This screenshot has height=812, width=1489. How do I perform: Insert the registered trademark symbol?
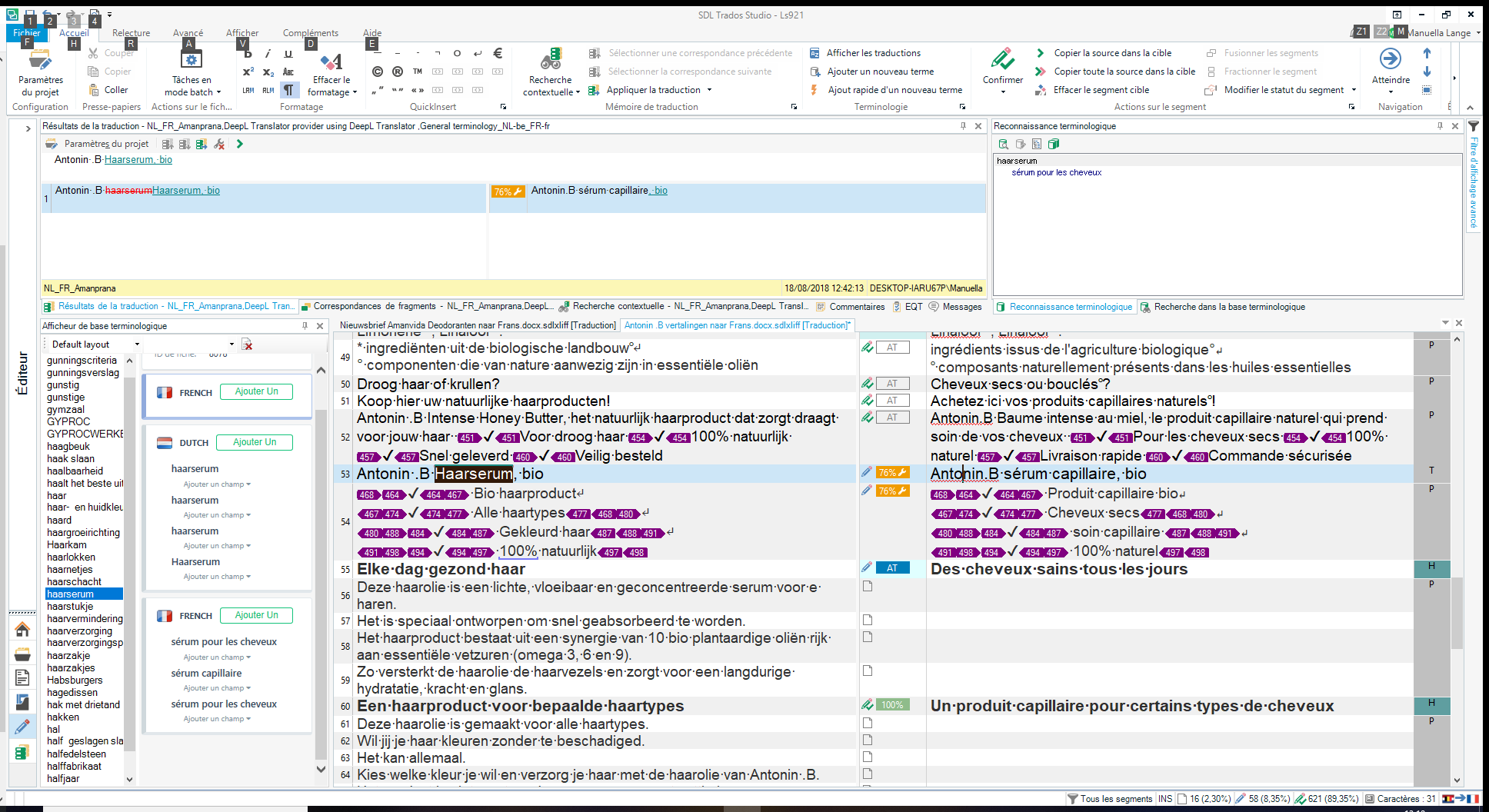(x=398, y=72)
